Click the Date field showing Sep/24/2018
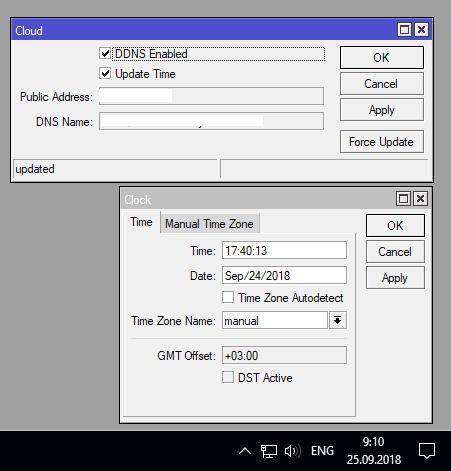Image resolution: width=451 pixels, height=471 pixels. click(x=284, y=276)
